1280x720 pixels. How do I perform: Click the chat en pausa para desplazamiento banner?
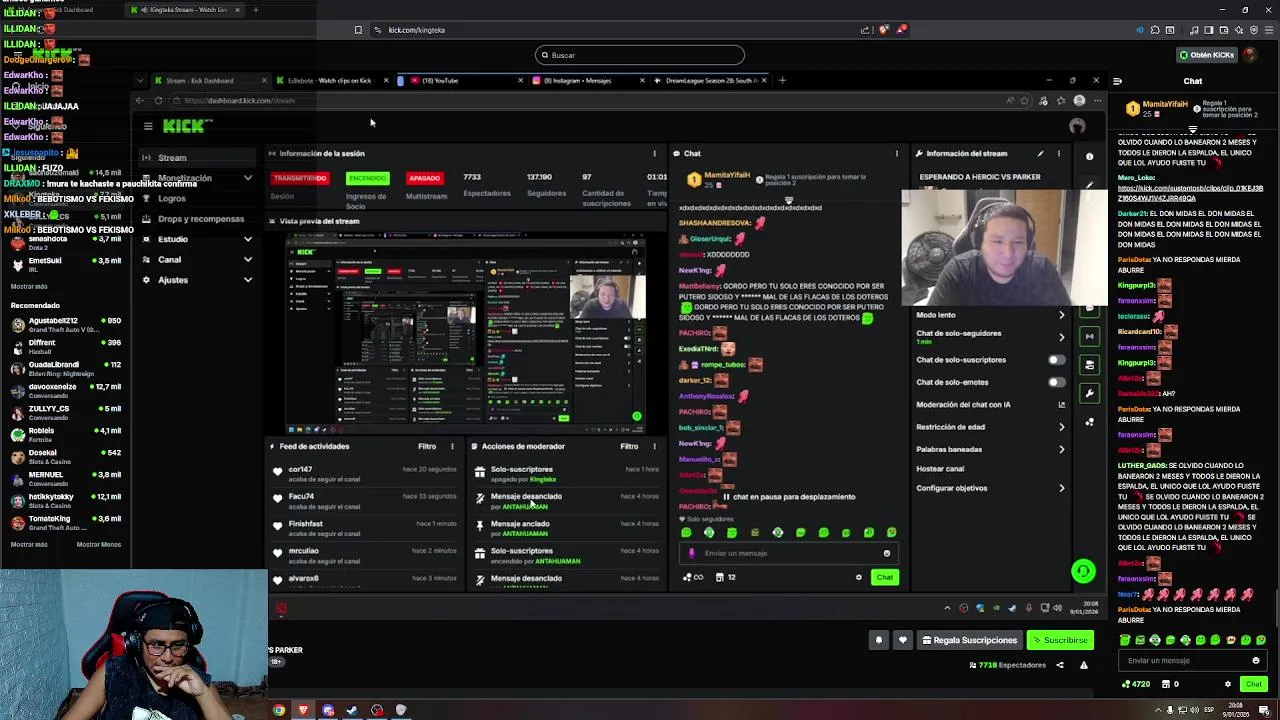point(790,497)
